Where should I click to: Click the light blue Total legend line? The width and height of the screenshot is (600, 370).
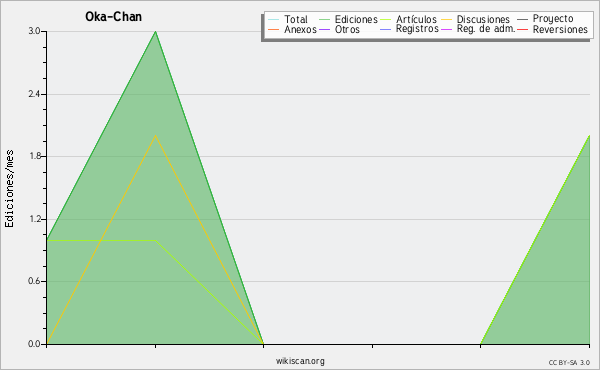(x=274, y=20)
